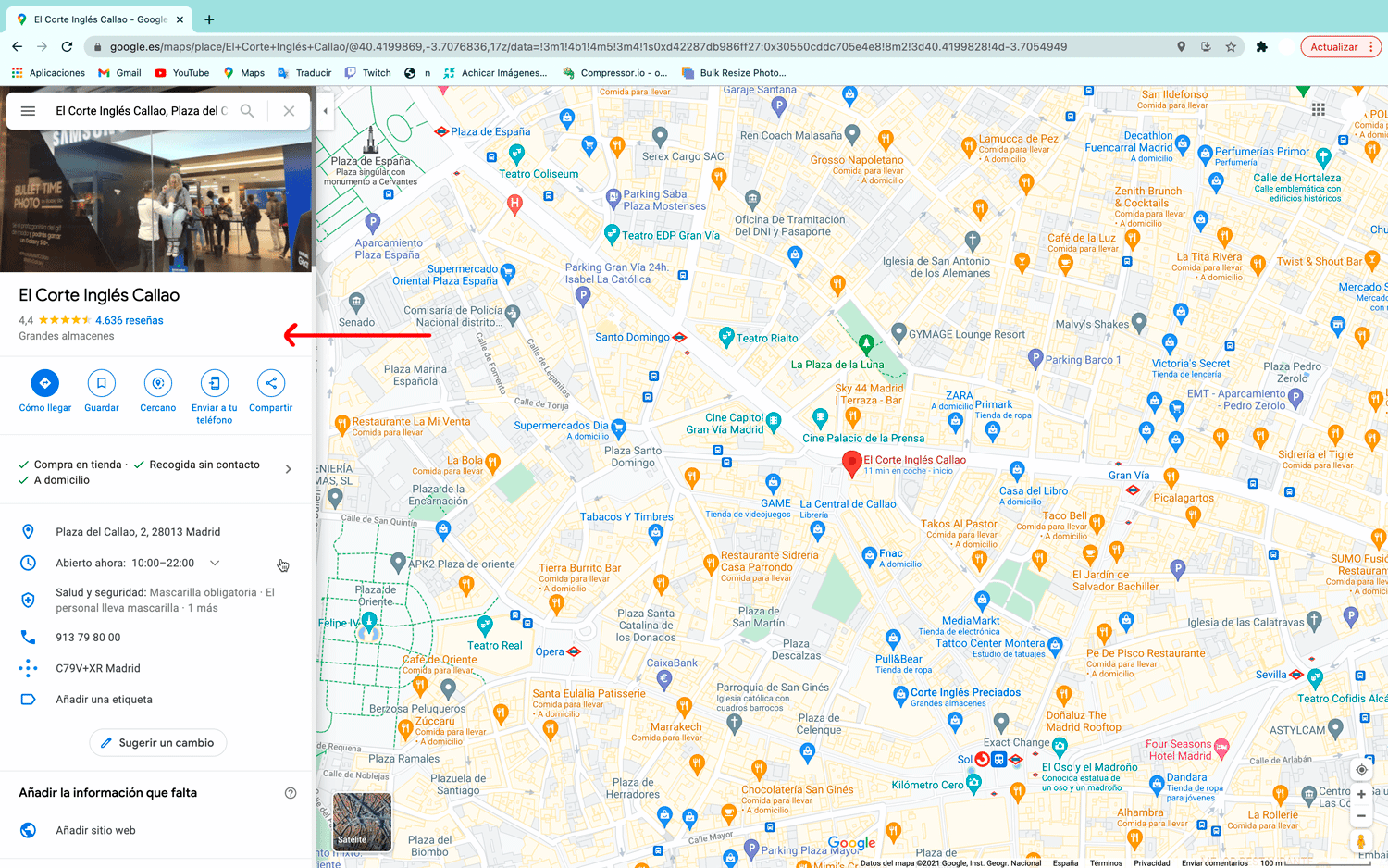The width and height of the screenshot is (1388, 868).
Task: Search nearby with Cercano icon
Action: pos(158,383)
